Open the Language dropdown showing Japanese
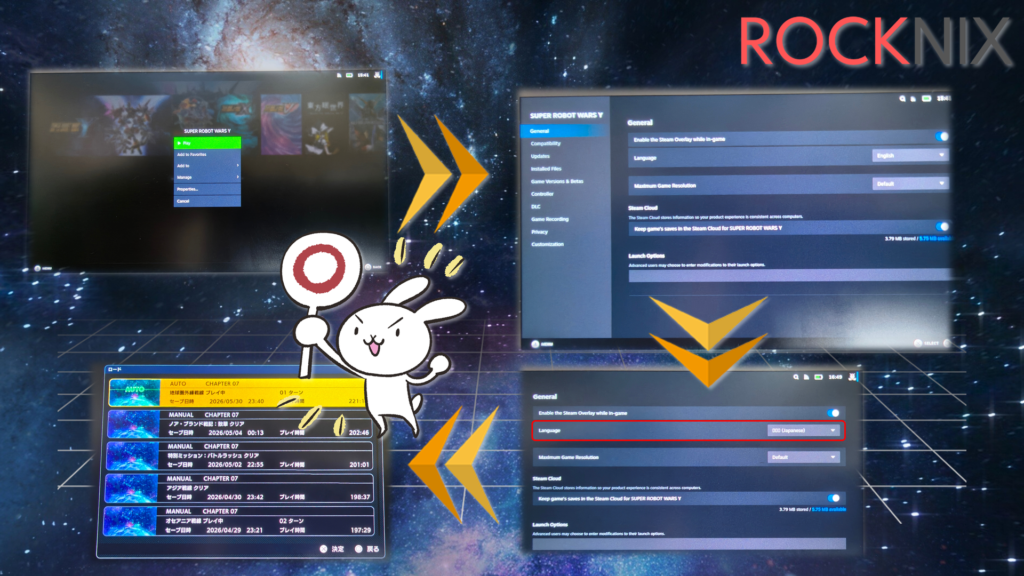This screenshot has width=1024, height=576. point(803,430)
